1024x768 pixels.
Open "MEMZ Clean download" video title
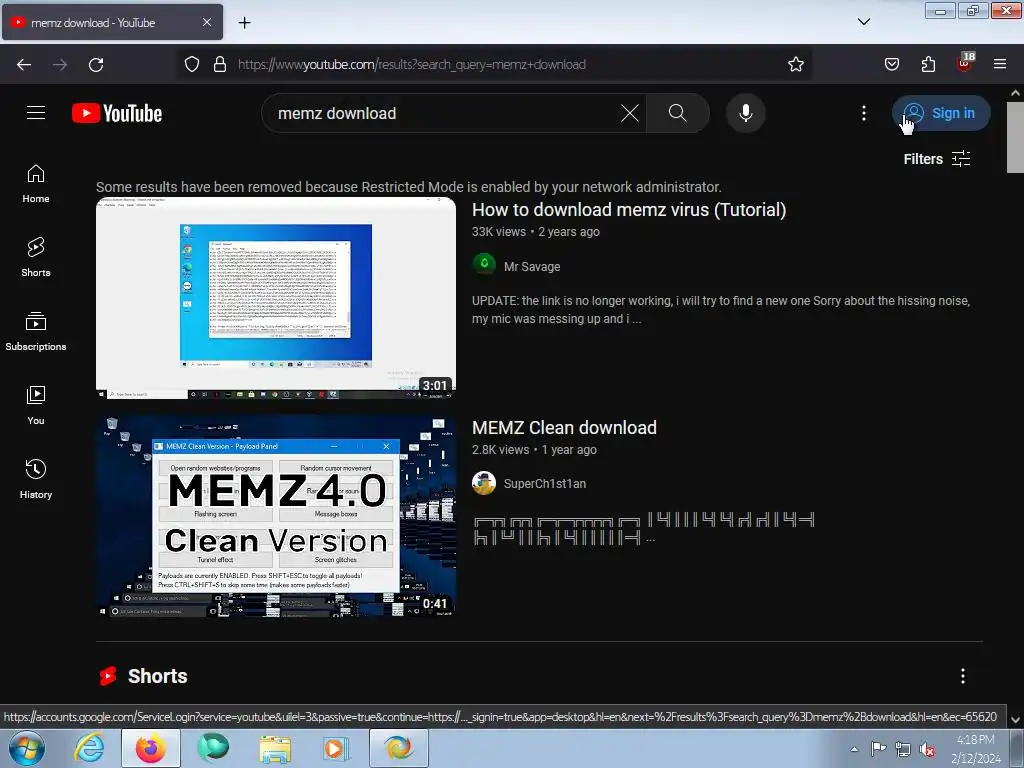[x=564, y=428]
